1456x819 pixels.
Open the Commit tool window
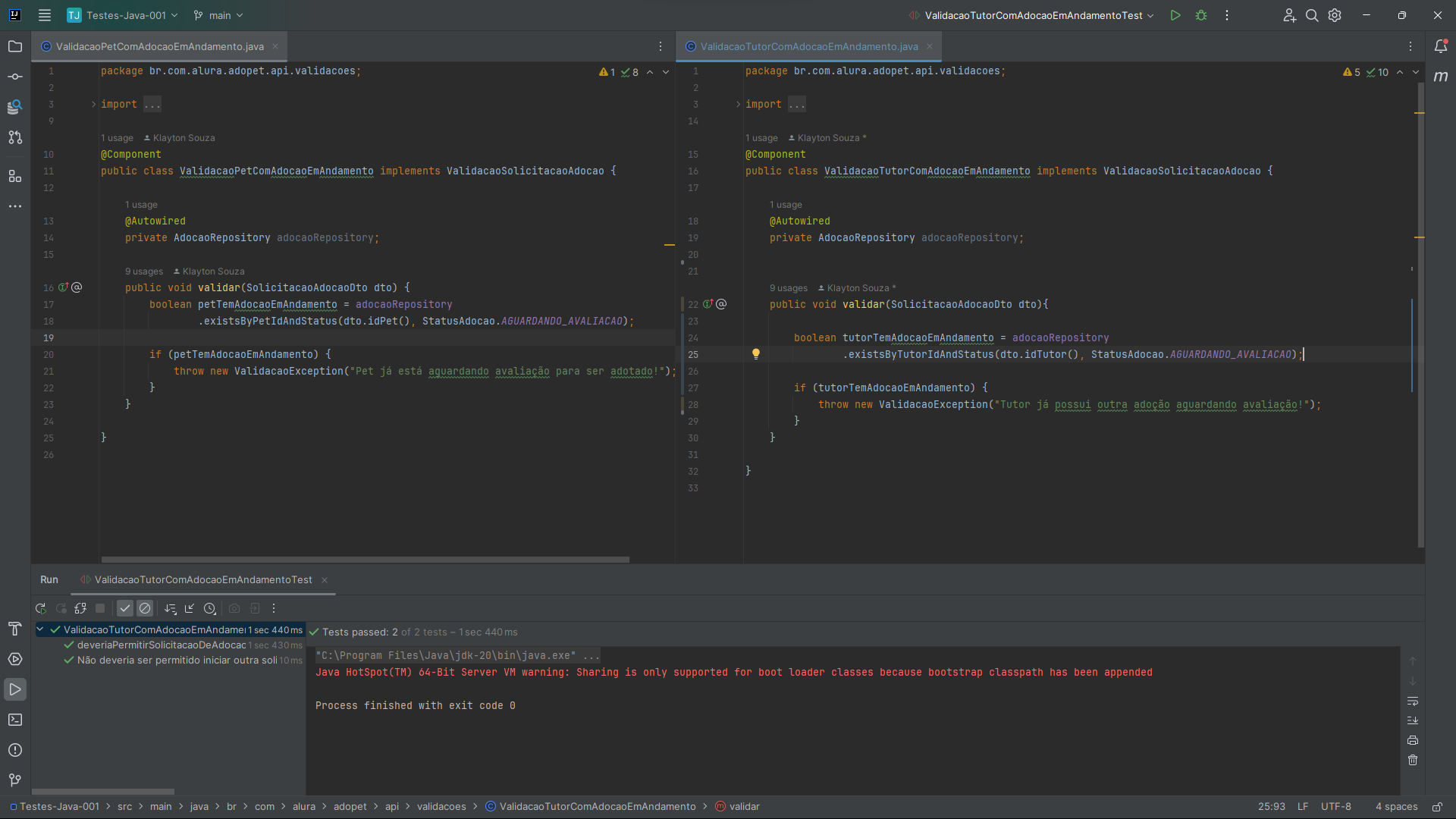point(14,77)
